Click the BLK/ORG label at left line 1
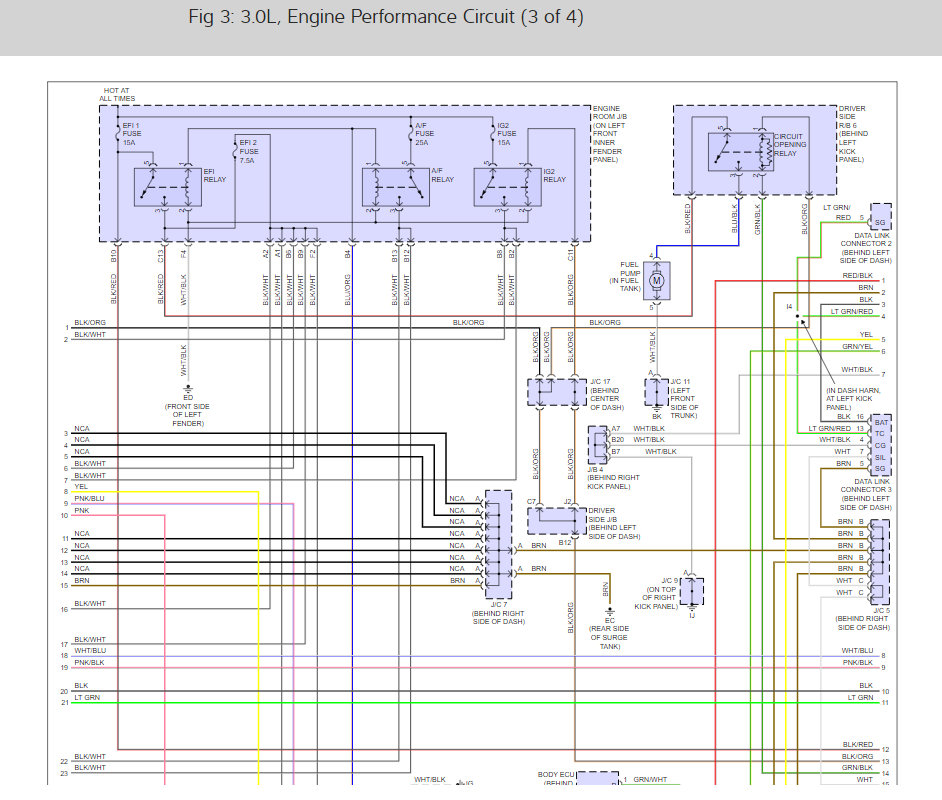Screen dimensions: 942x800 coord(90,323)
